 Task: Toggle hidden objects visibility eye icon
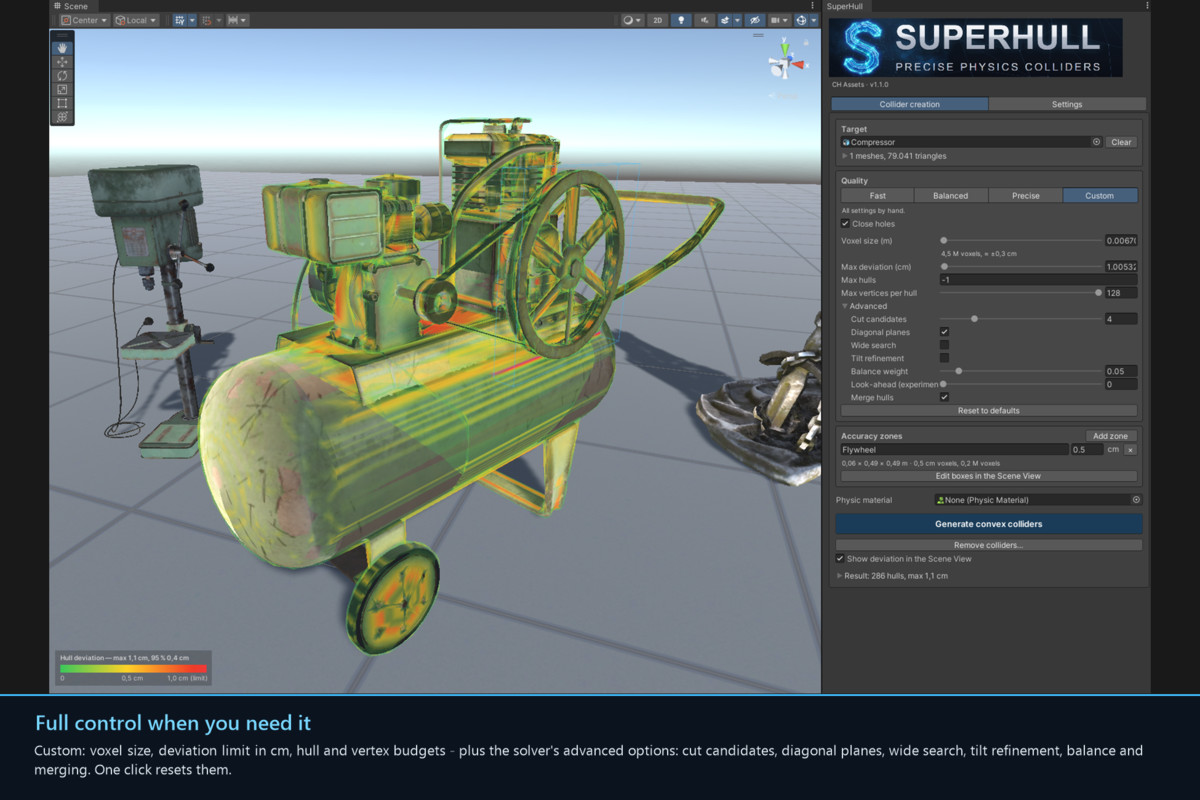[x=755, y=20]
